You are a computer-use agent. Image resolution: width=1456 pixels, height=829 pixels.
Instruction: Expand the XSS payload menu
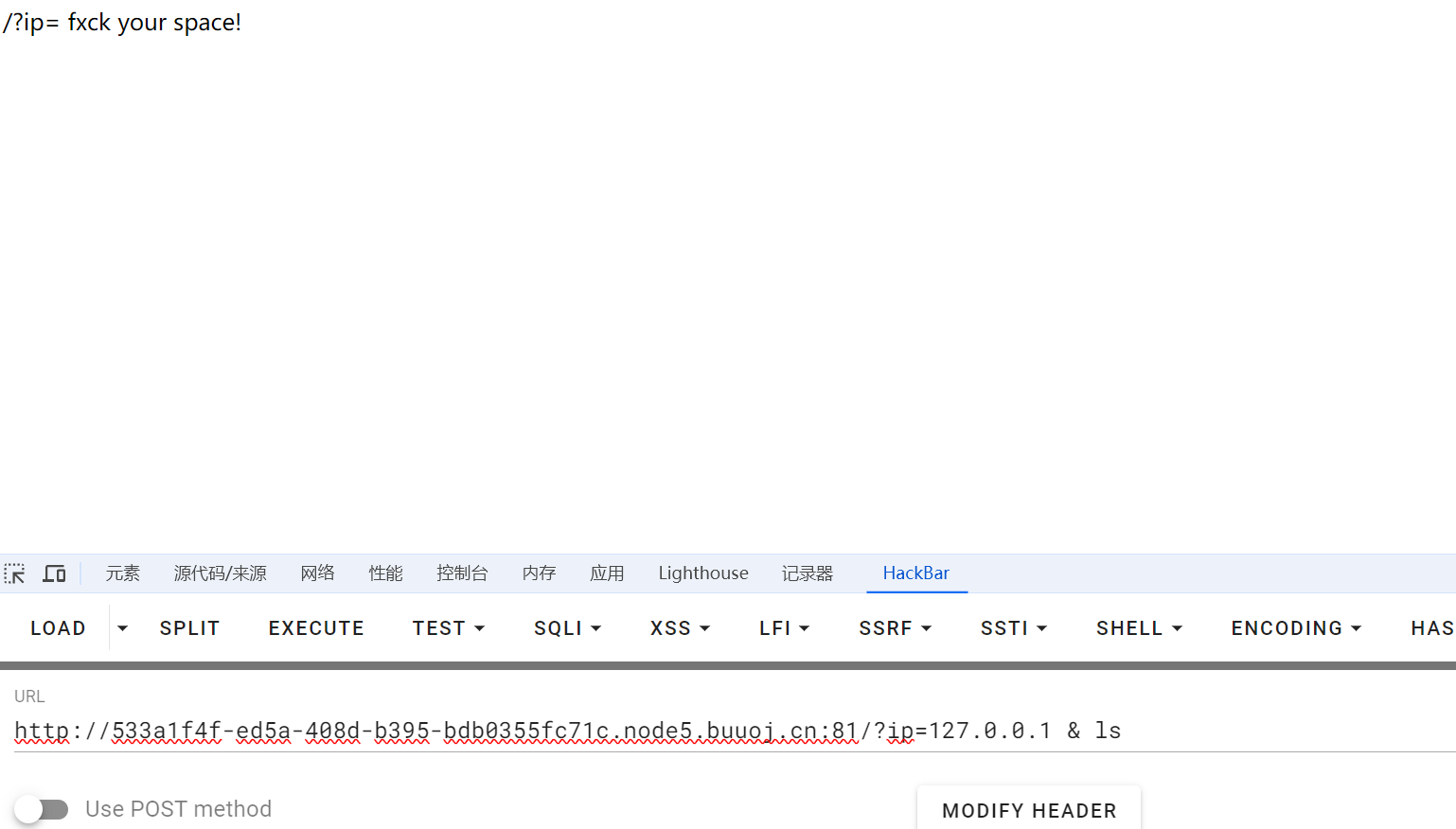click(x=680, y=628)
